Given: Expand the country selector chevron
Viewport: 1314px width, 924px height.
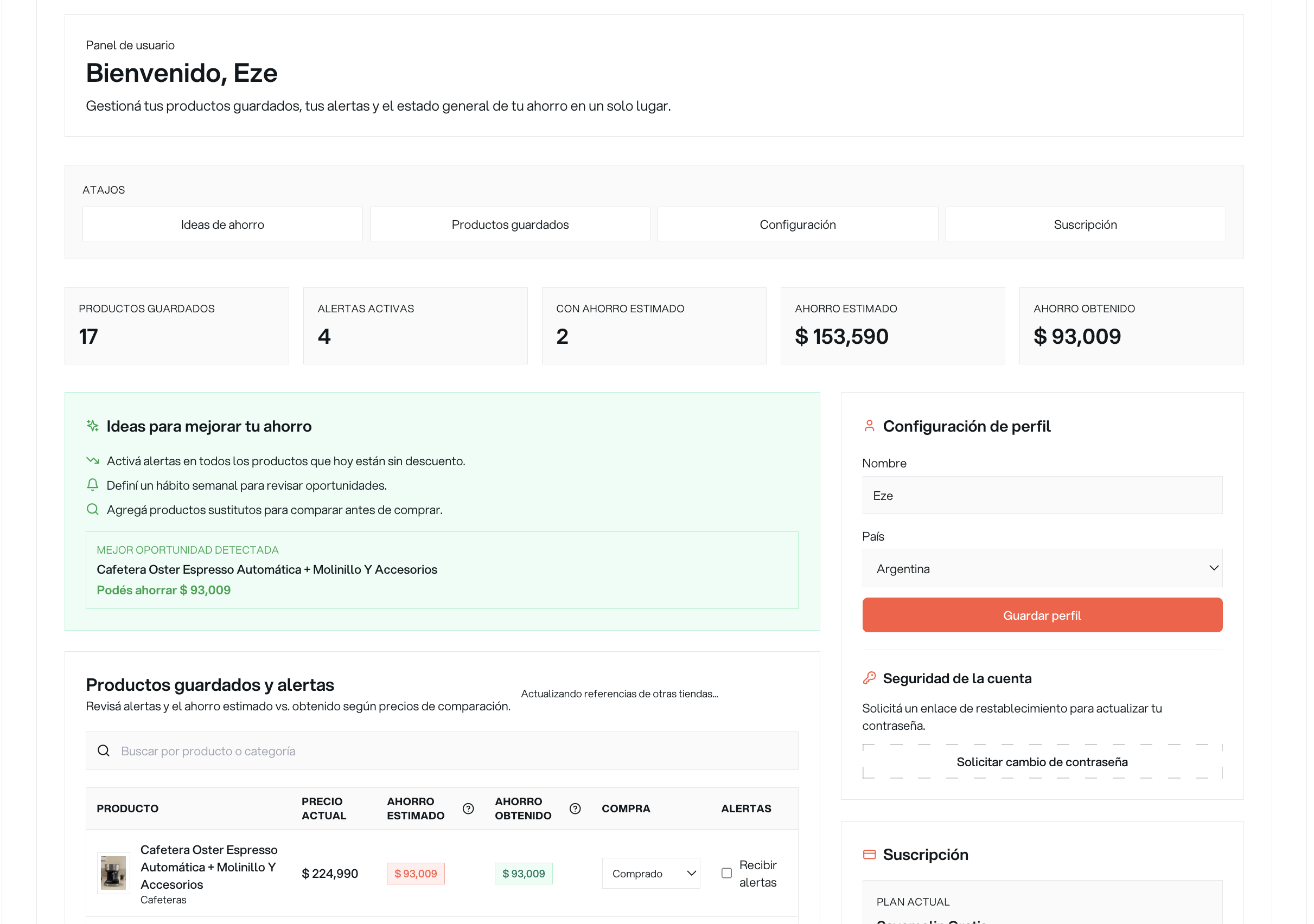Looking at the screenshot, I should click(x=1215, y=568).
